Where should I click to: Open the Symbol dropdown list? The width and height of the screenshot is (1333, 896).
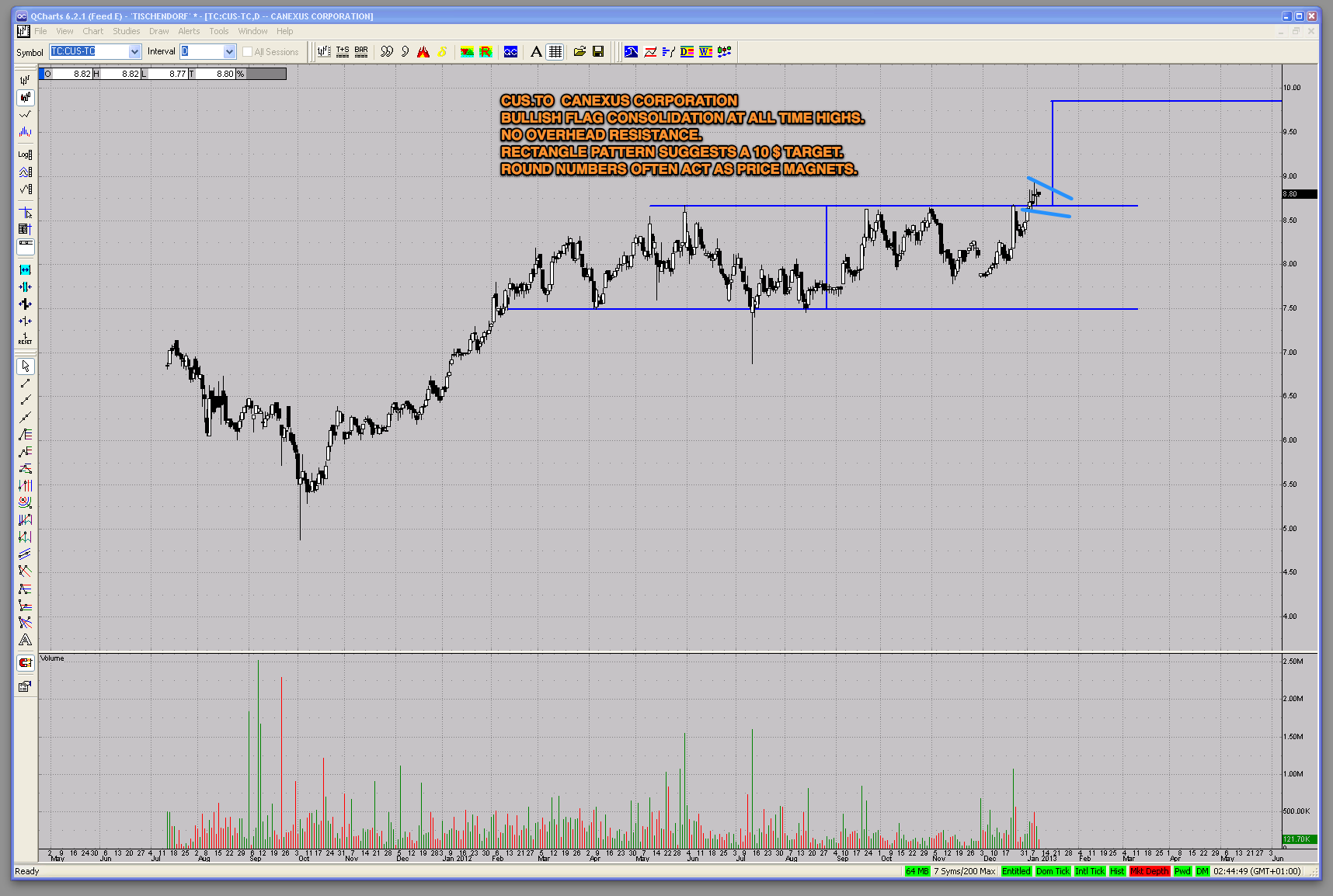pos(134,52)
